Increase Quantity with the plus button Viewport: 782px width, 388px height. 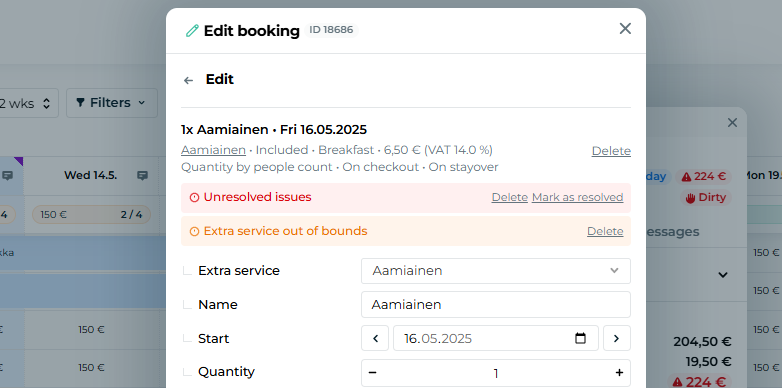click(619, 373)
